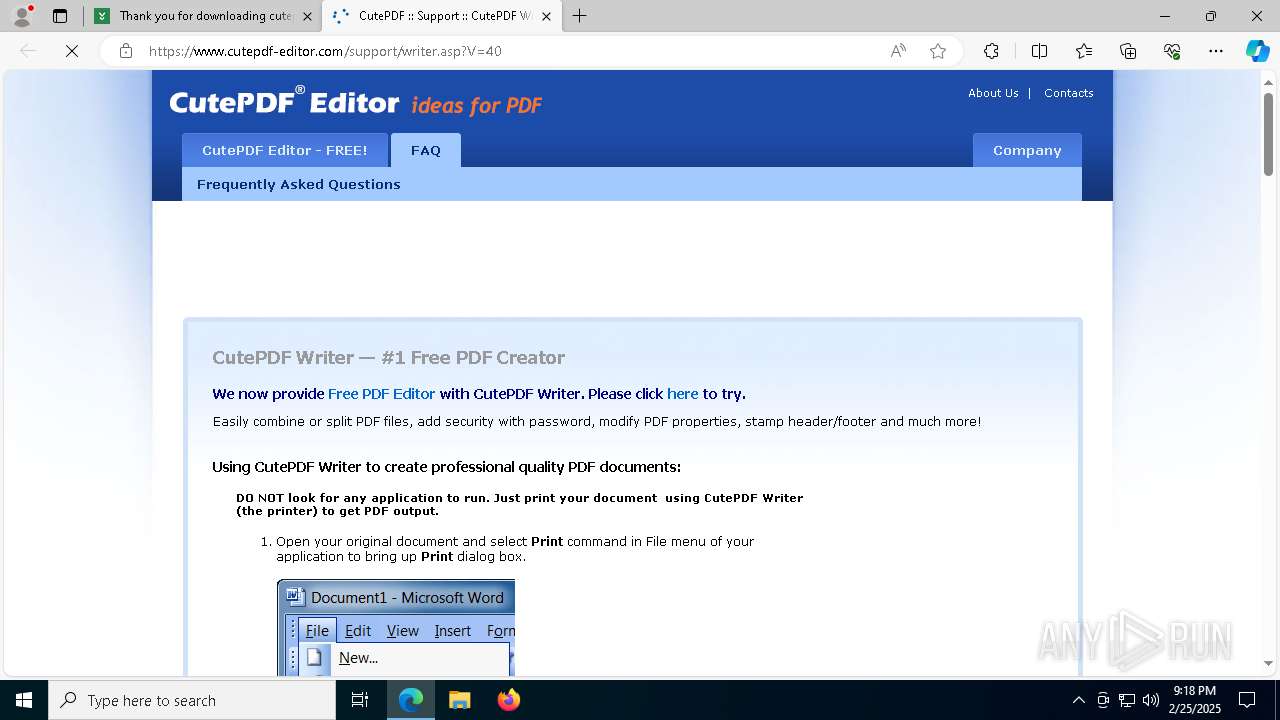Go back with the browser back arrow
This screenshot has height=720, width=1280.
click(28, 51)
